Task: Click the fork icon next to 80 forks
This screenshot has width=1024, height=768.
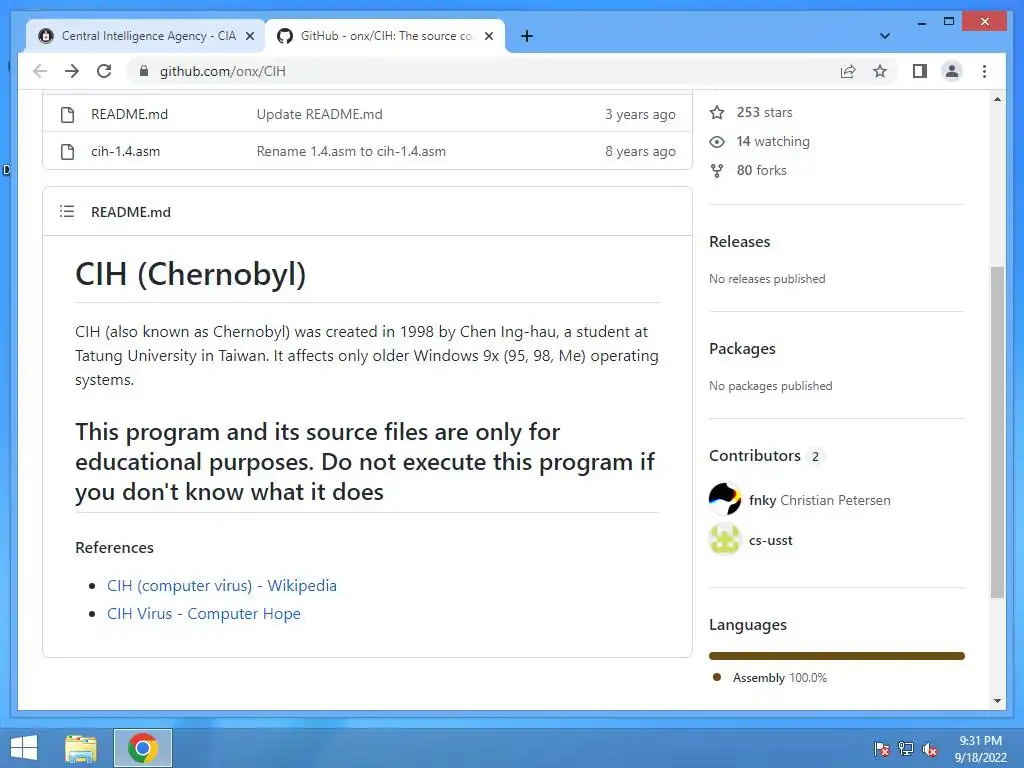Action: pos(717,170)
